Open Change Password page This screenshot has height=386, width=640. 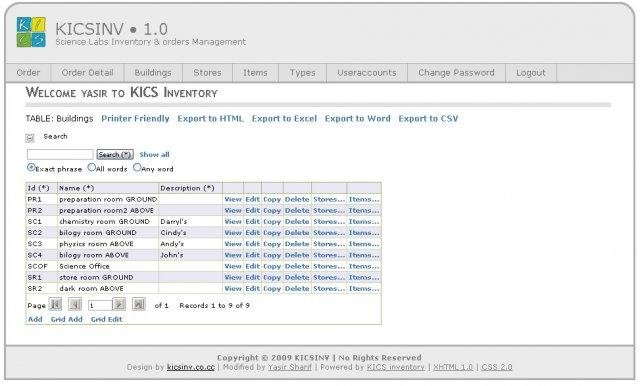coord(456,73)
